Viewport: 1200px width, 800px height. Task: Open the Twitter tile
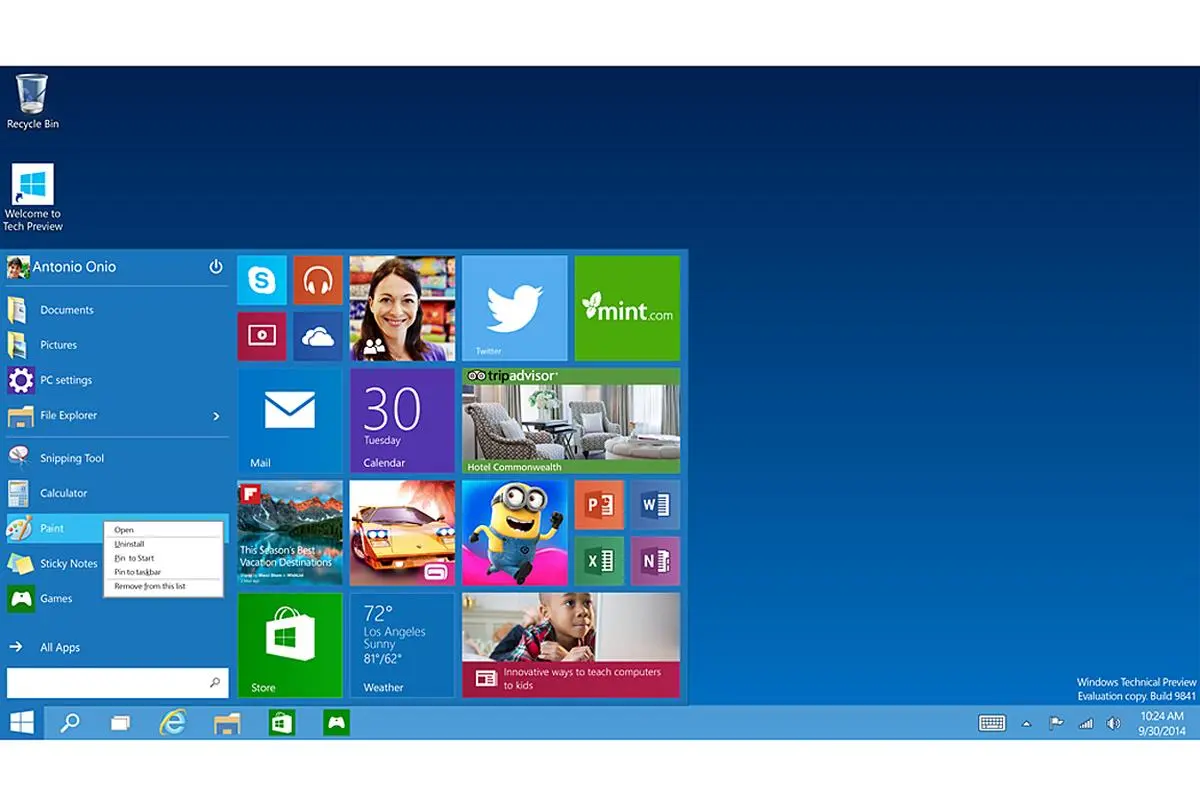coord(514,308)
